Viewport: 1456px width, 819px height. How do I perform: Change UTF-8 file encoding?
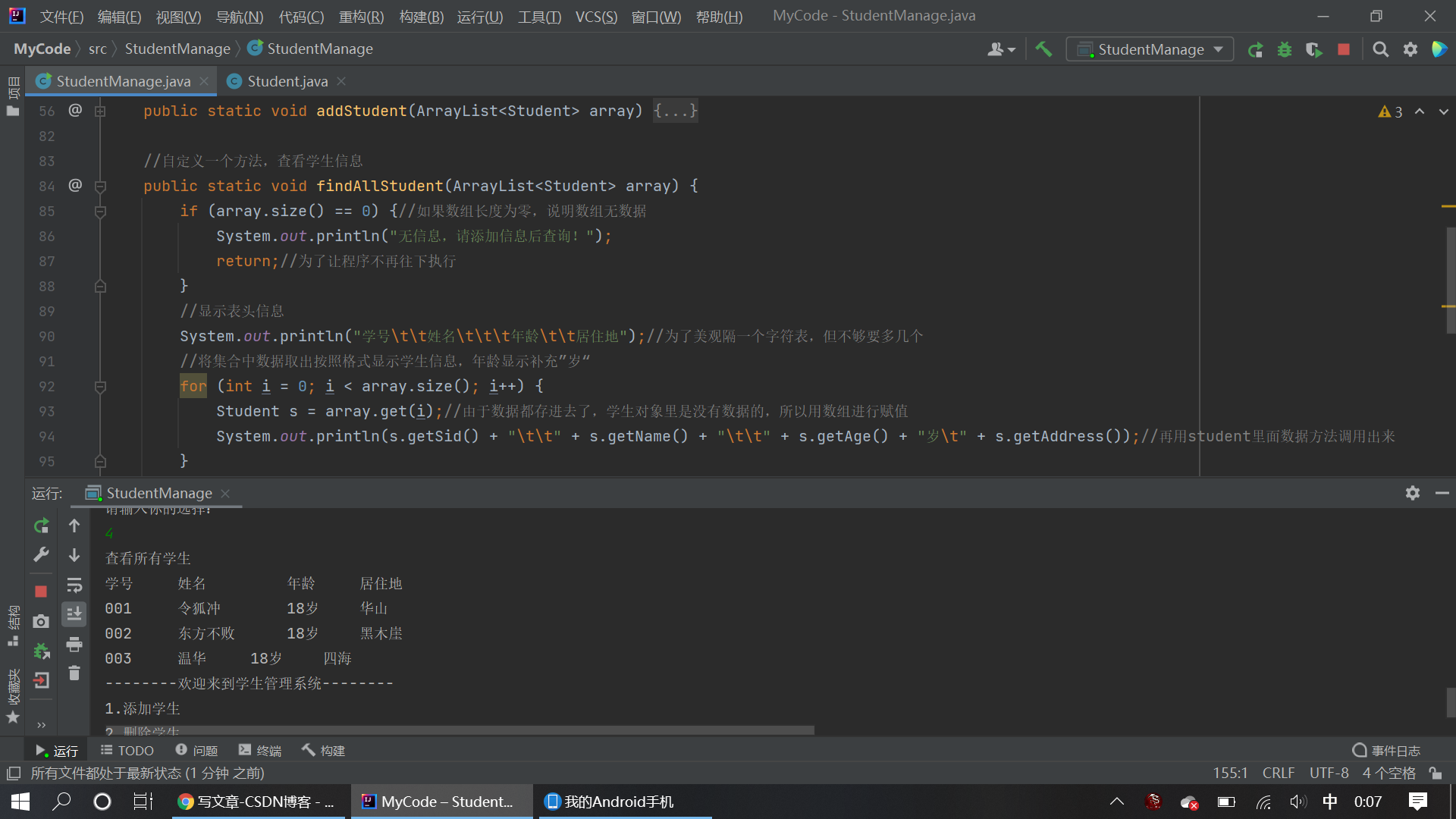(1329, 773)
